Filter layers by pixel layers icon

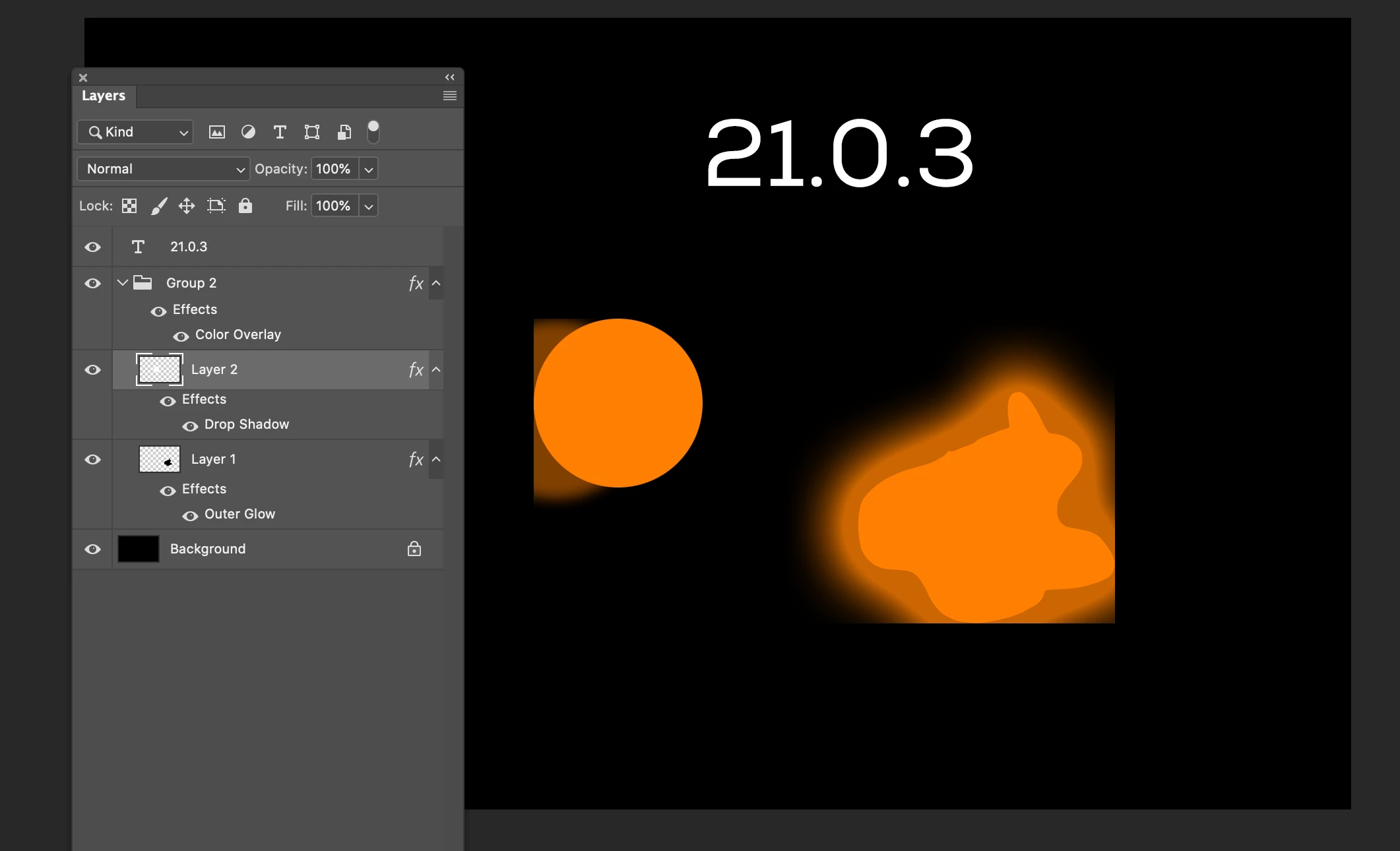click(216, 132)
